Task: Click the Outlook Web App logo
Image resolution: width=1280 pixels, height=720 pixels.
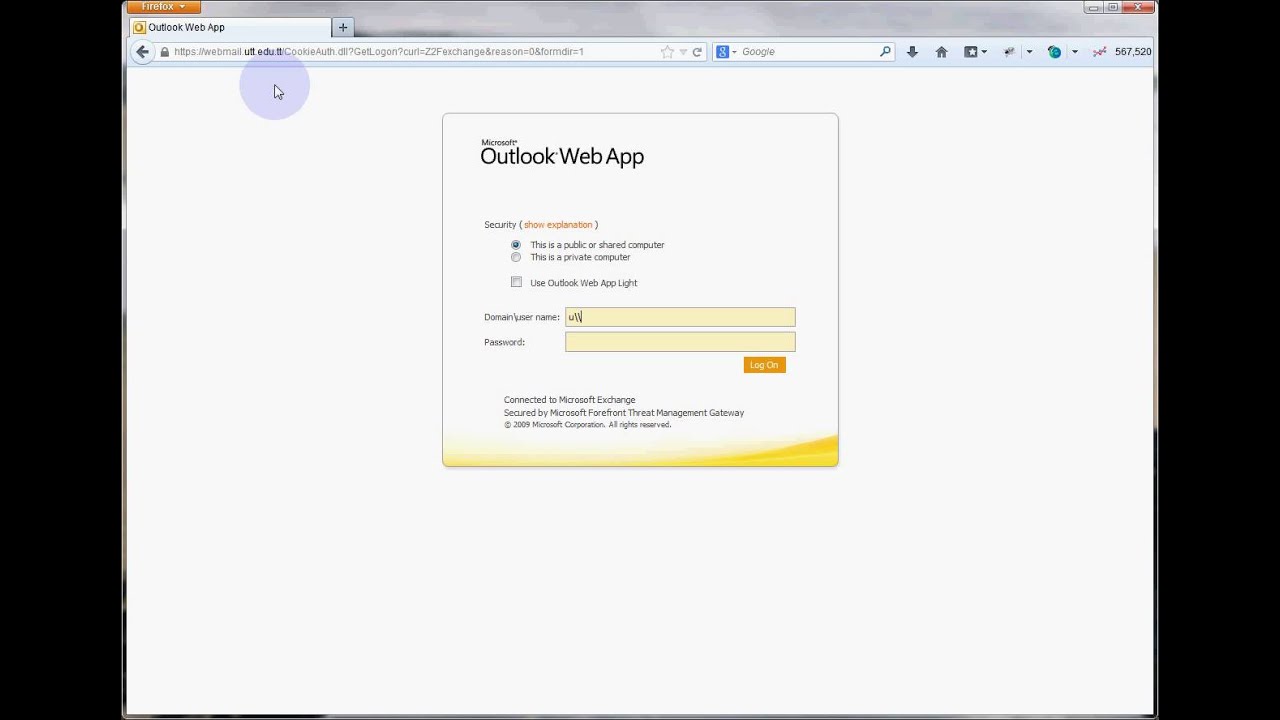Action: coord(562,153)
